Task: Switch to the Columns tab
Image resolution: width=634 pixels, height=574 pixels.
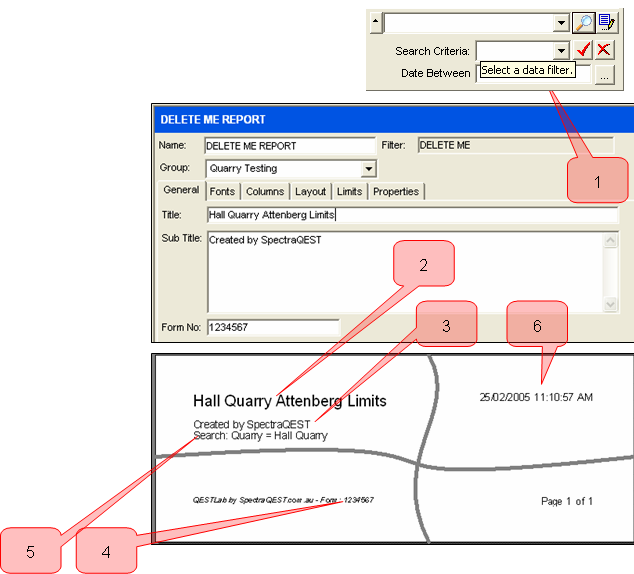Action: tap(265, 191)
